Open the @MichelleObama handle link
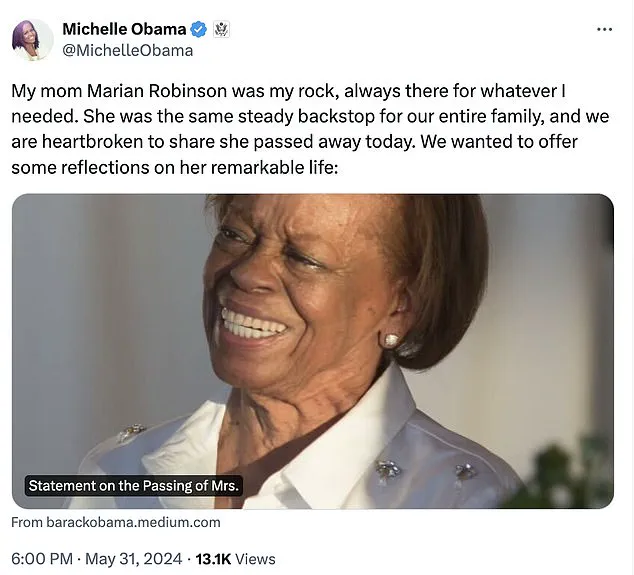This screenshot has width=634, height=575. tap(127, 50)
